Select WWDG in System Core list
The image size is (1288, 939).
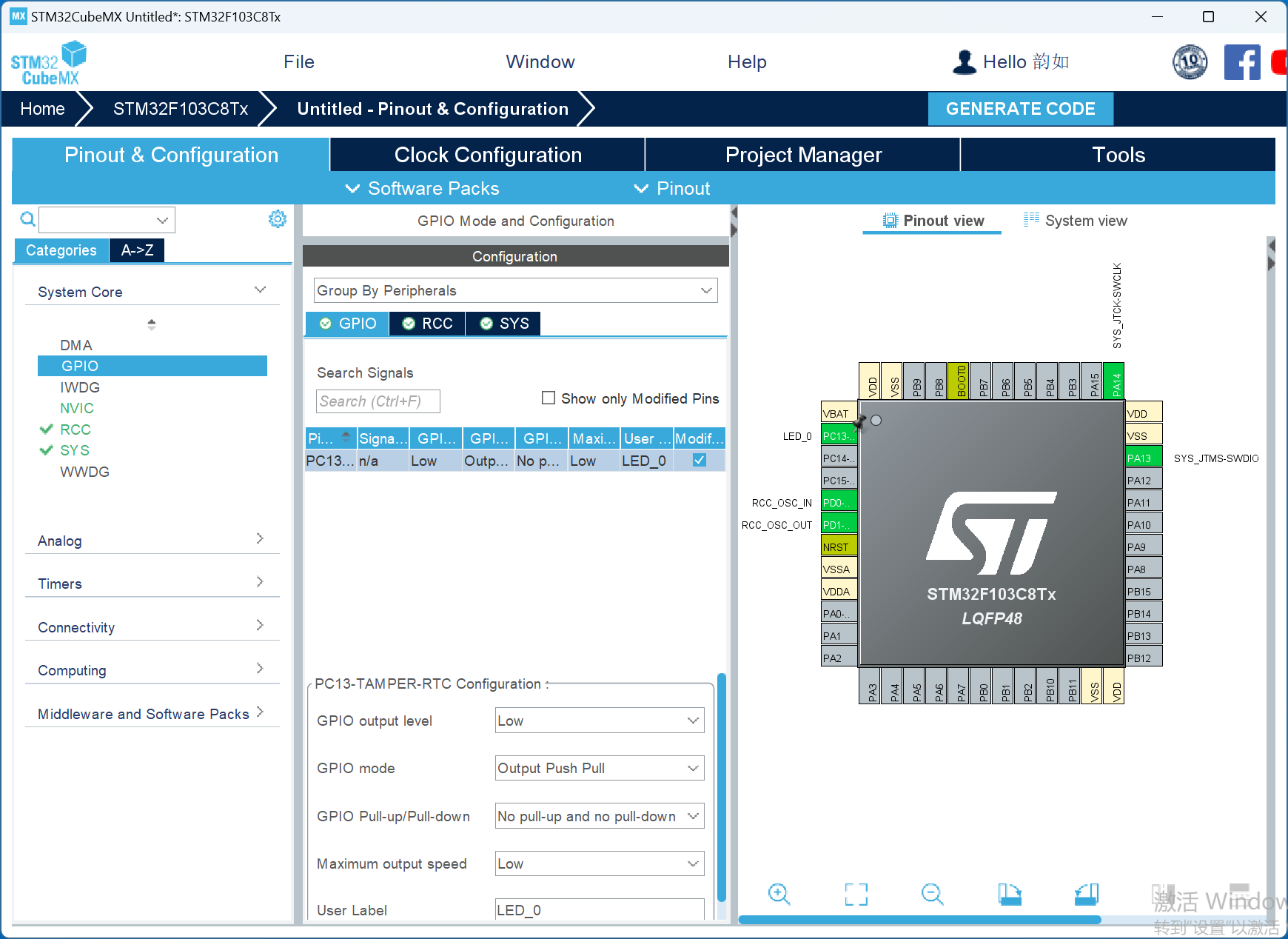84,472
